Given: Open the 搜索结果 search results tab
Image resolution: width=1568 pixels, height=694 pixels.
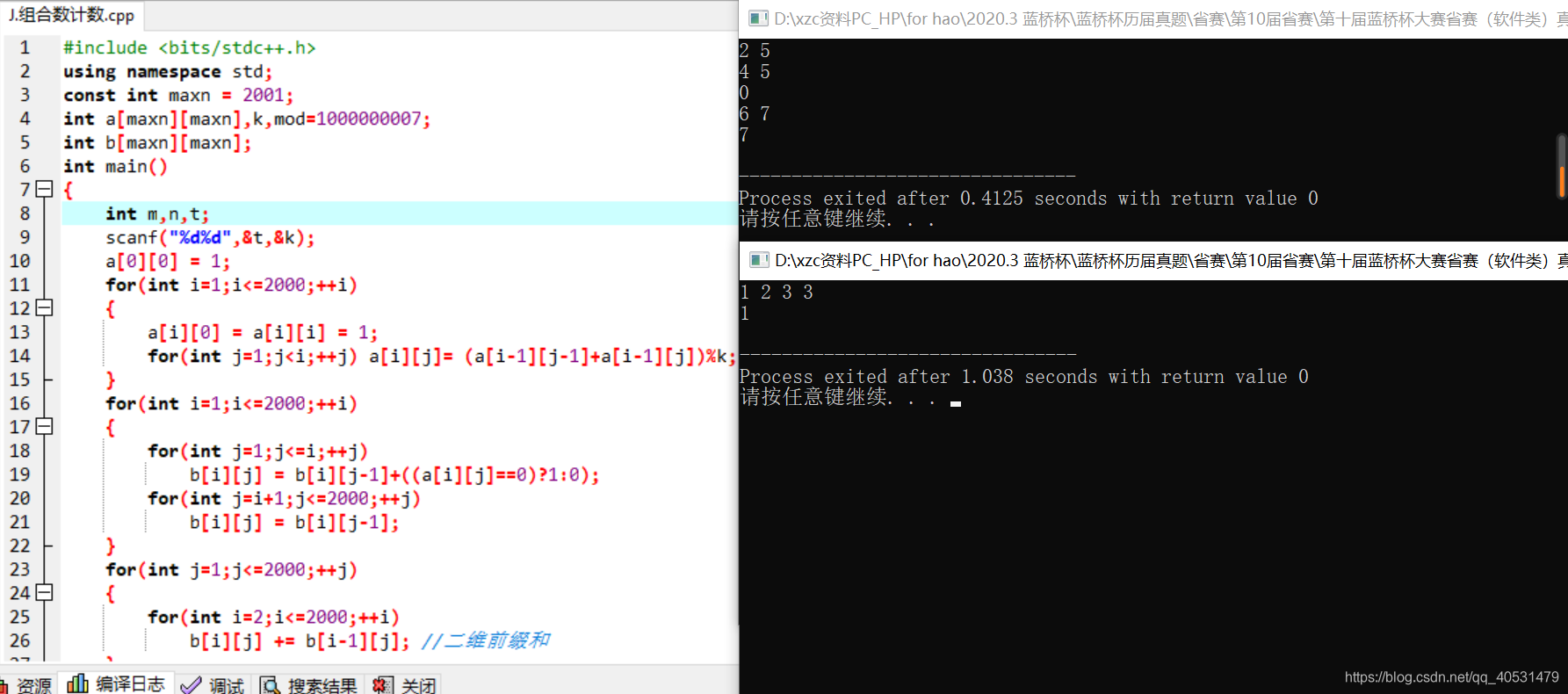Looking at the screenshot, I should (x=309, y=685).
